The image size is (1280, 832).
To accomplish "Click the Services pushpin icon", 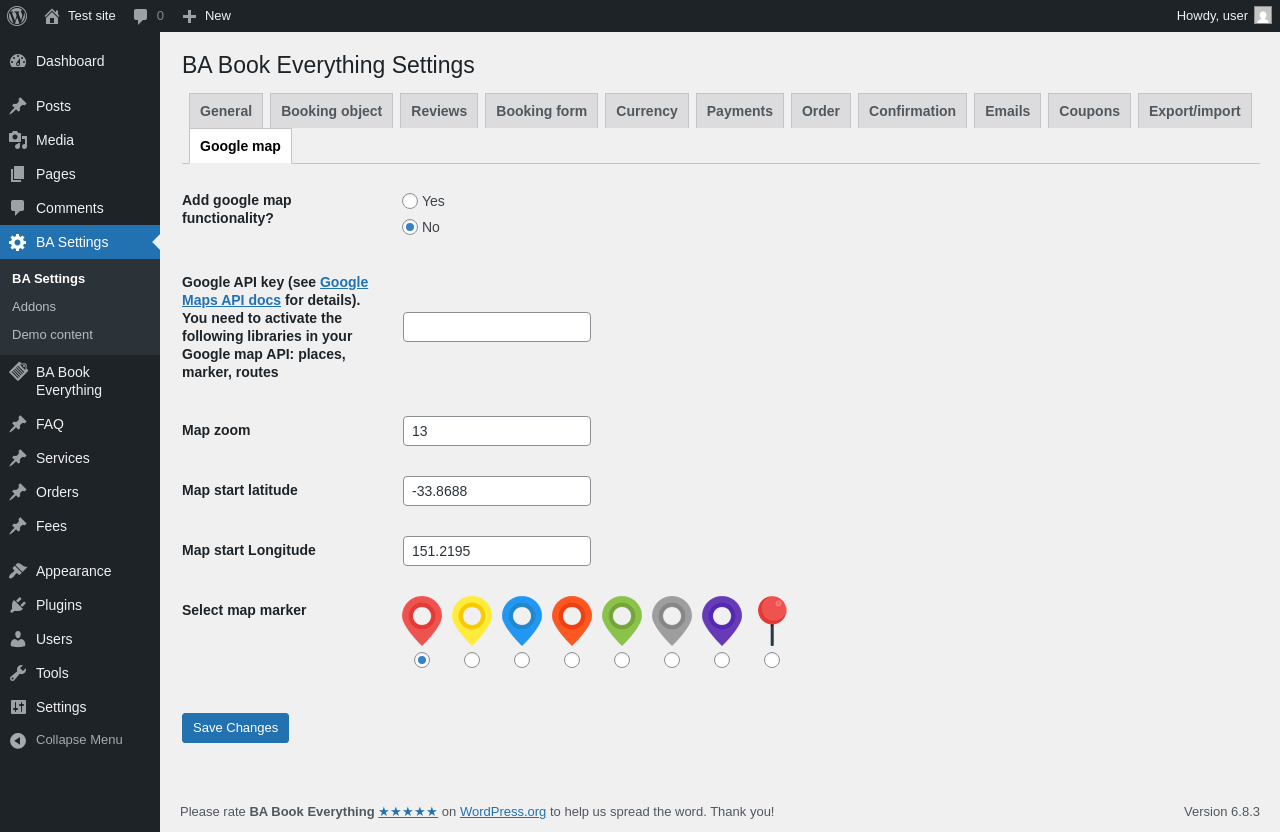I will click(18, 458).
